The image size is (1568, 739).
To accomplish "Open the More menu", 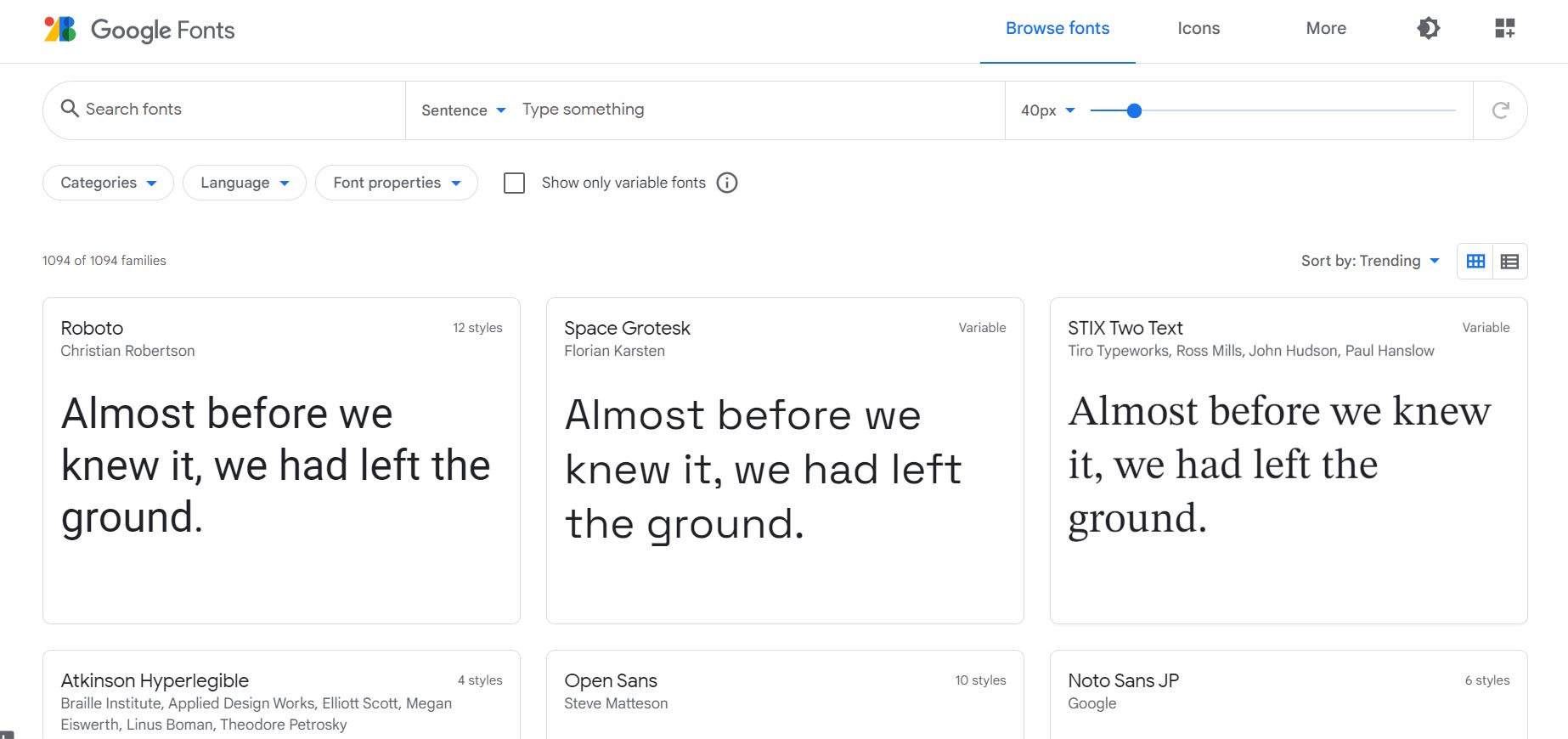I will coord(1326,28).
